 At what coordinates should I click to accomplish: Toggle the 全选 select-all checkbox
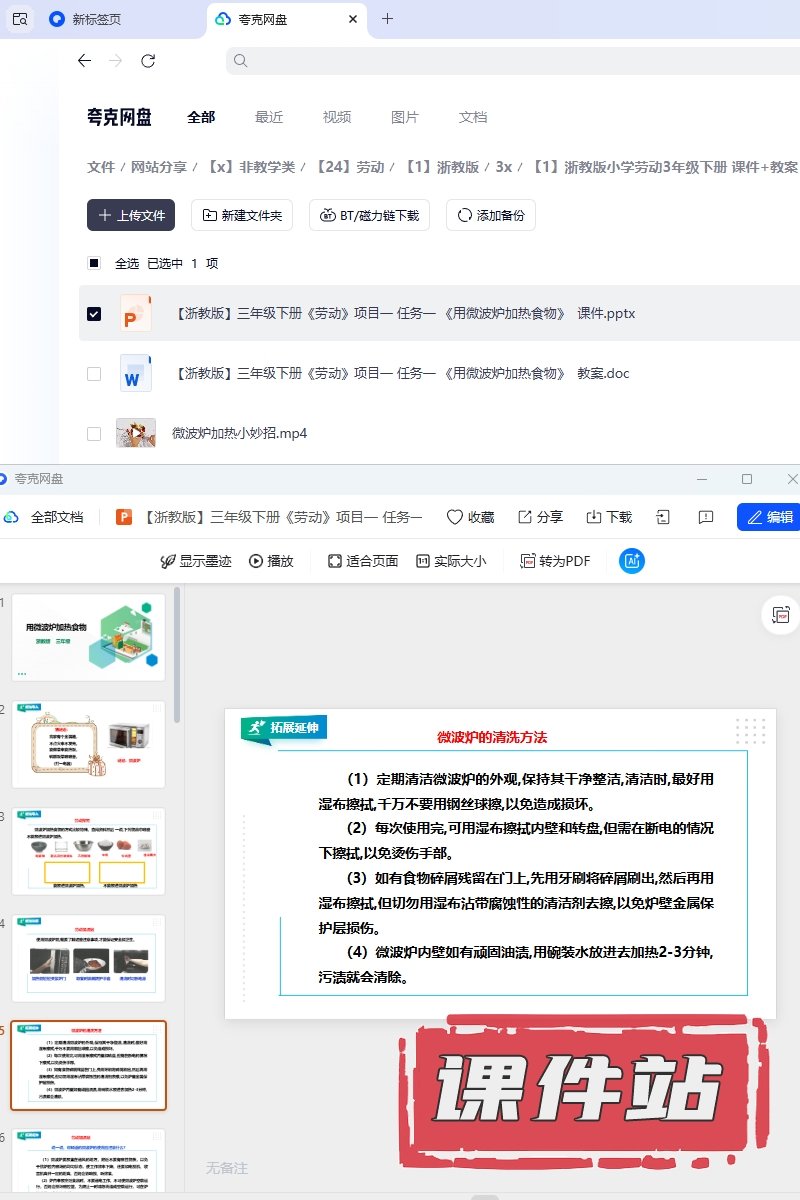(94, 263)
